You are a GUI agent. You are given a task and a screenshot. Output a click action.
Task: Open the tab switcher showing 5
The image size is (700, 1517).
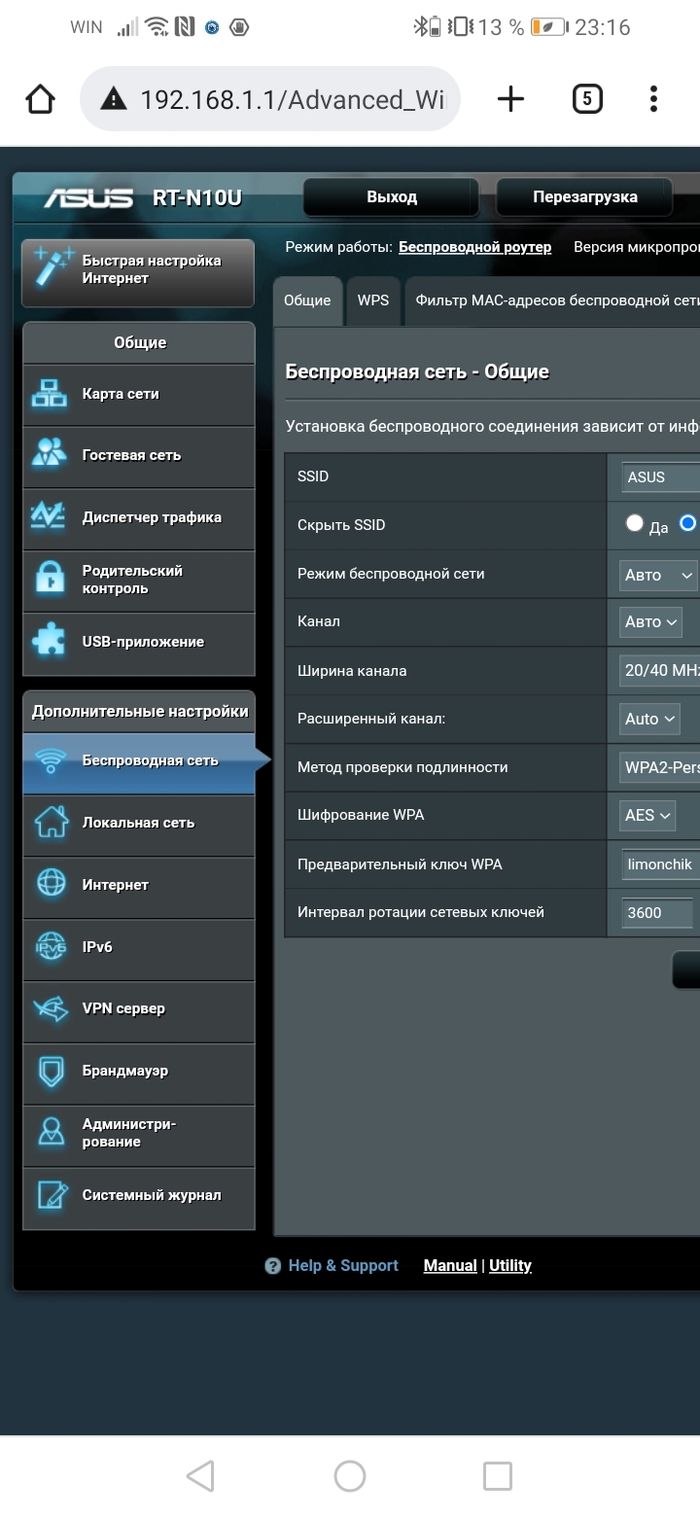point(587,98)
